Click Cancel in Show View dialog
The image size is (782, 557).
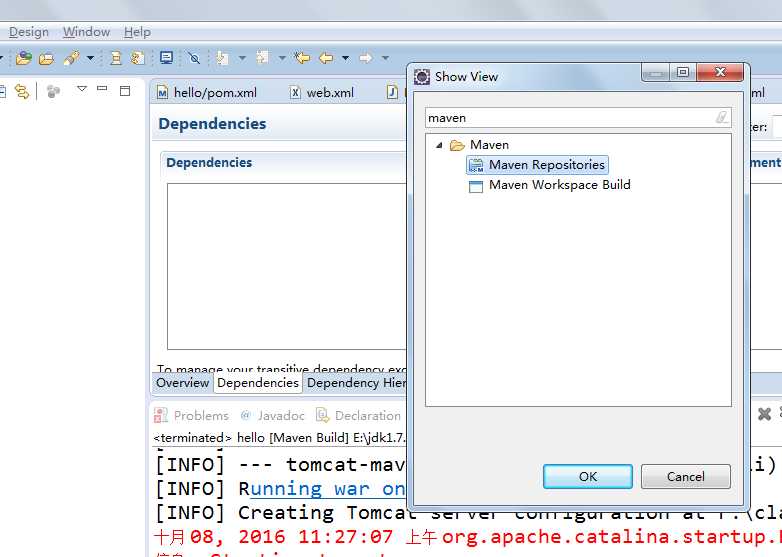[x=686, y=477]
